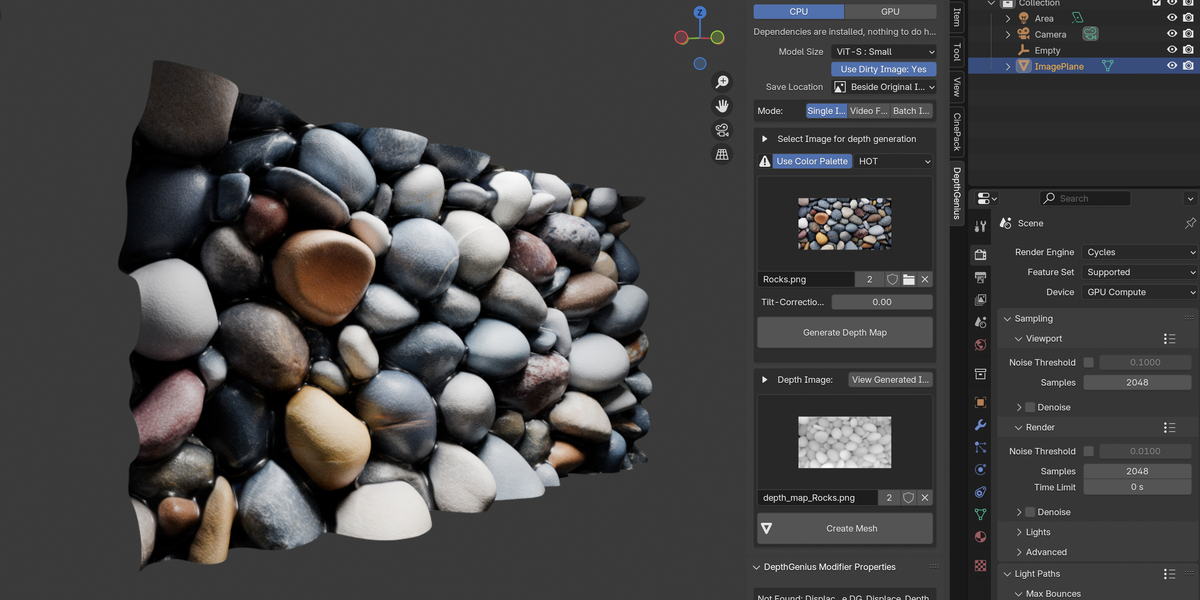The image size is (1200, 600).
Task: Select the Object Properties orange square icon
Action: click(x=980, y=402)
